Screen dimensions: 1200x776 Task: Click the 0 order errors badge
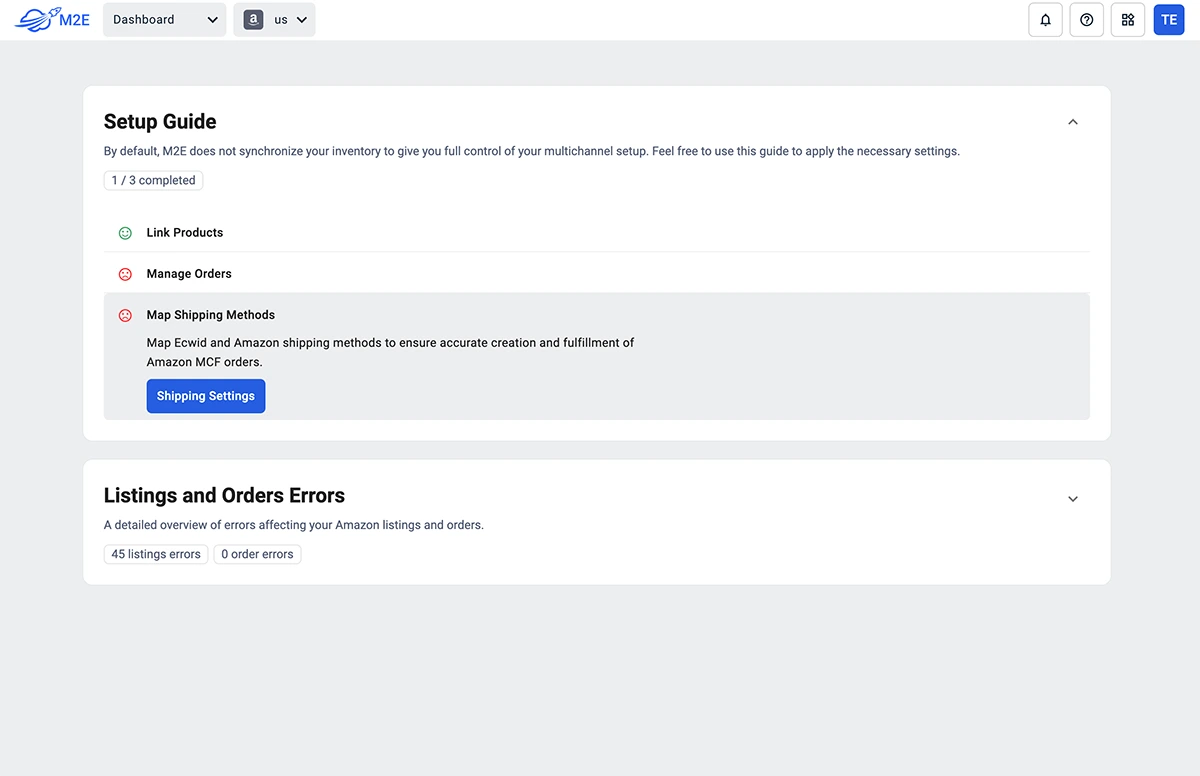tap(257, 554)
